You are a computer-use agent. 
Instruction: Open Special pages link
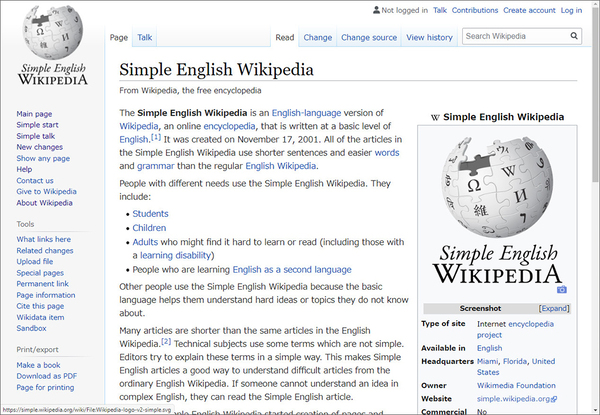[x=40, y=273]
